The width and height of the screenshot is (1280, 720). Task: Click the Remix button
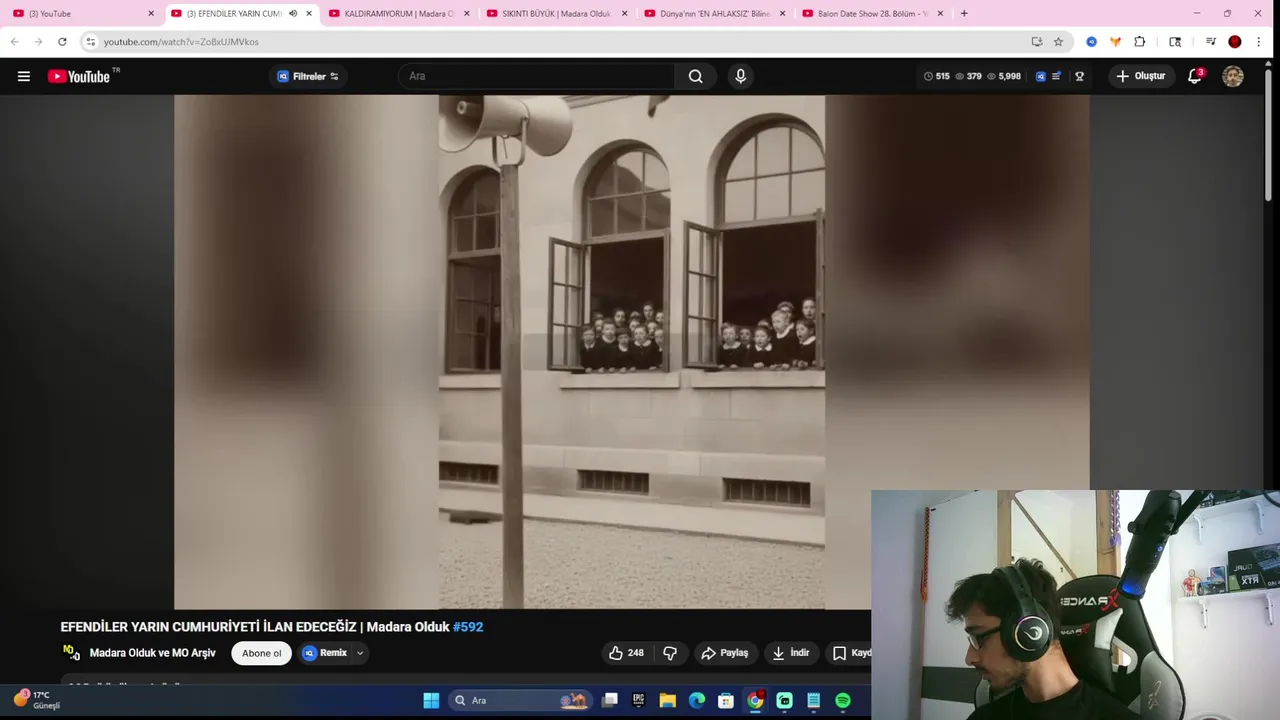[x=324, y=653]
